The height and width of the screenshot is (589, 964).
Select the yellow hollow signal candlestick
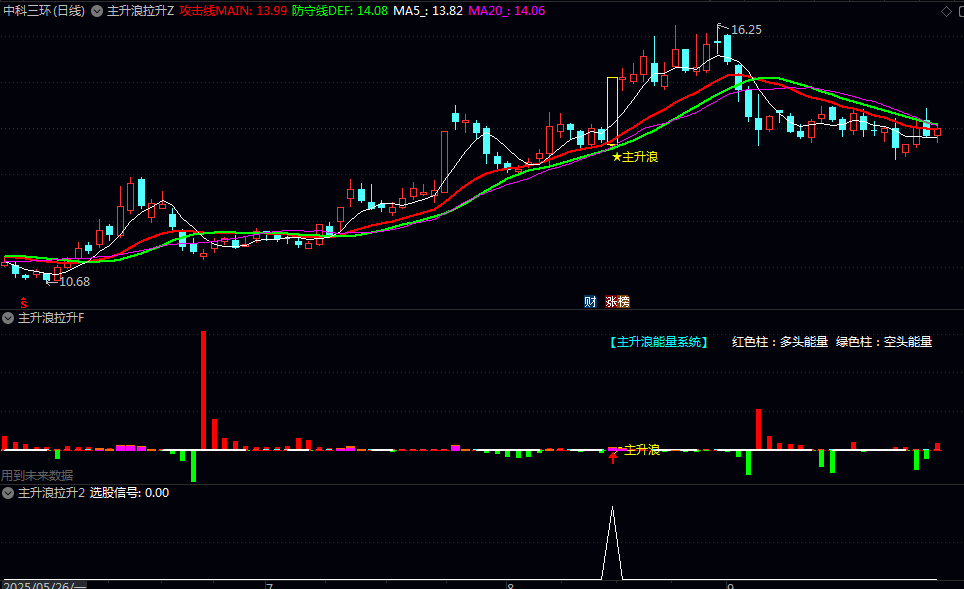612,109
